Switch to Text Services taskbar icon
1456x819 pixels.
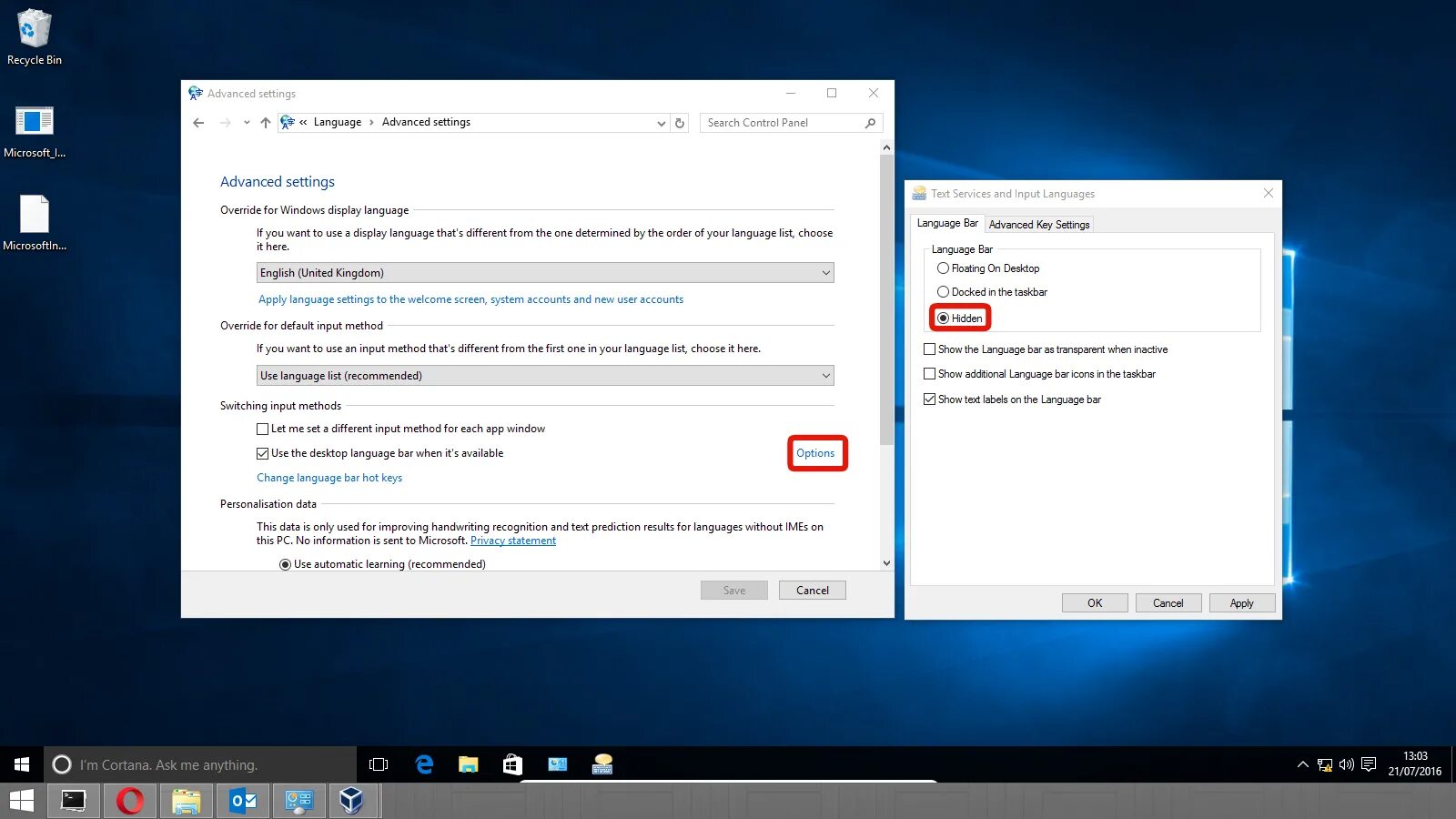(x=602, y=764)
